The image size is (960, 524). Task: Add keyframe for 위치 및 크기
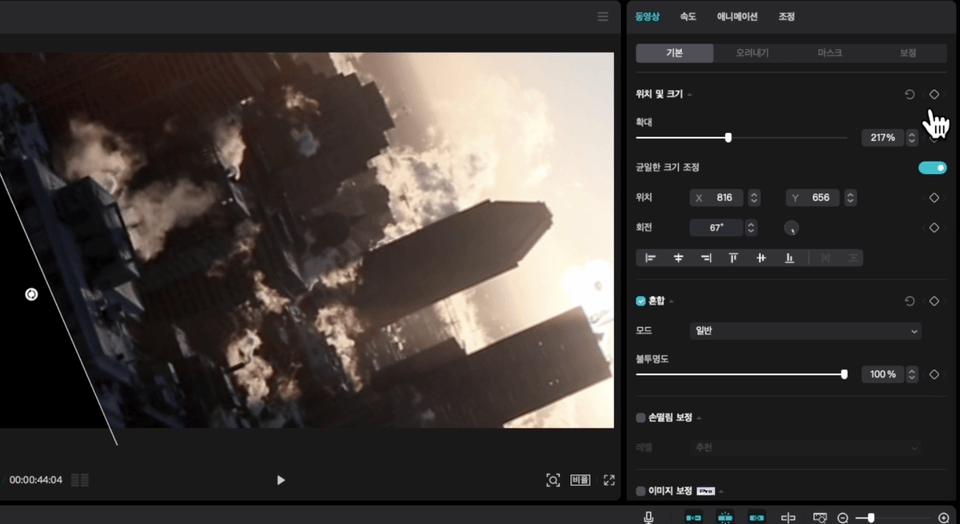(x=934, y=94)
